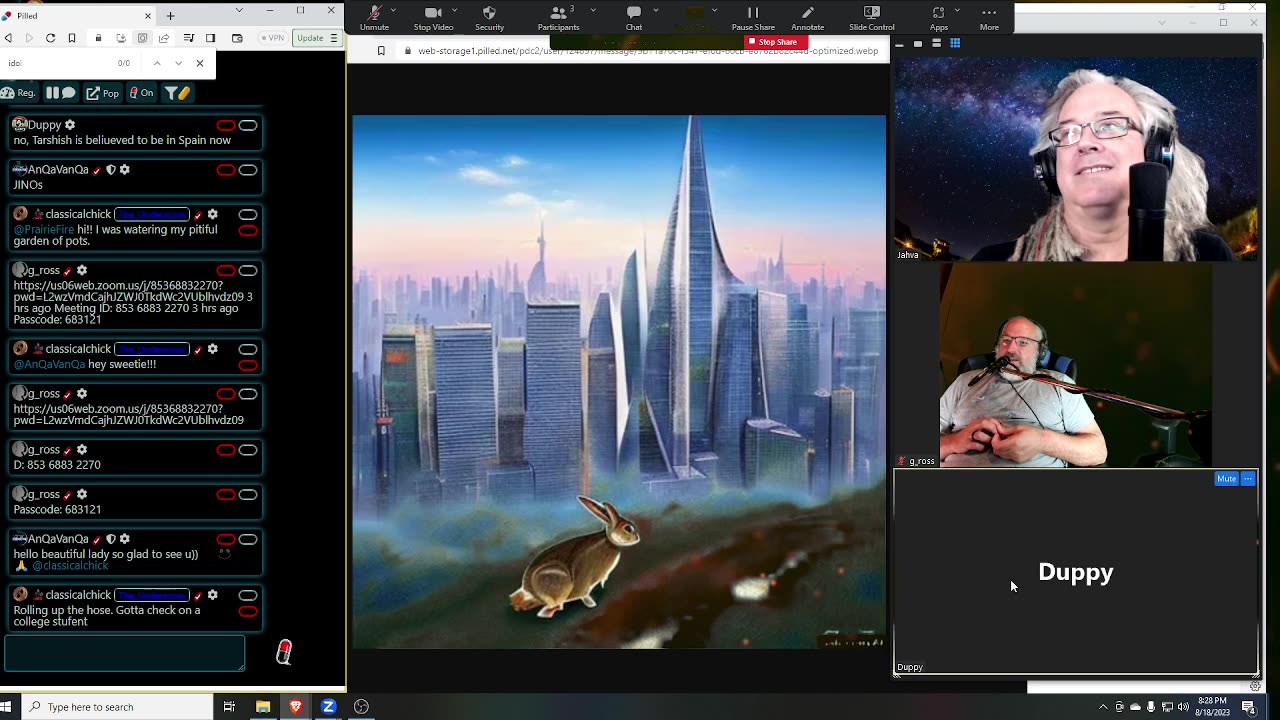Pop out the chat with Pop button

coord(102,93)
